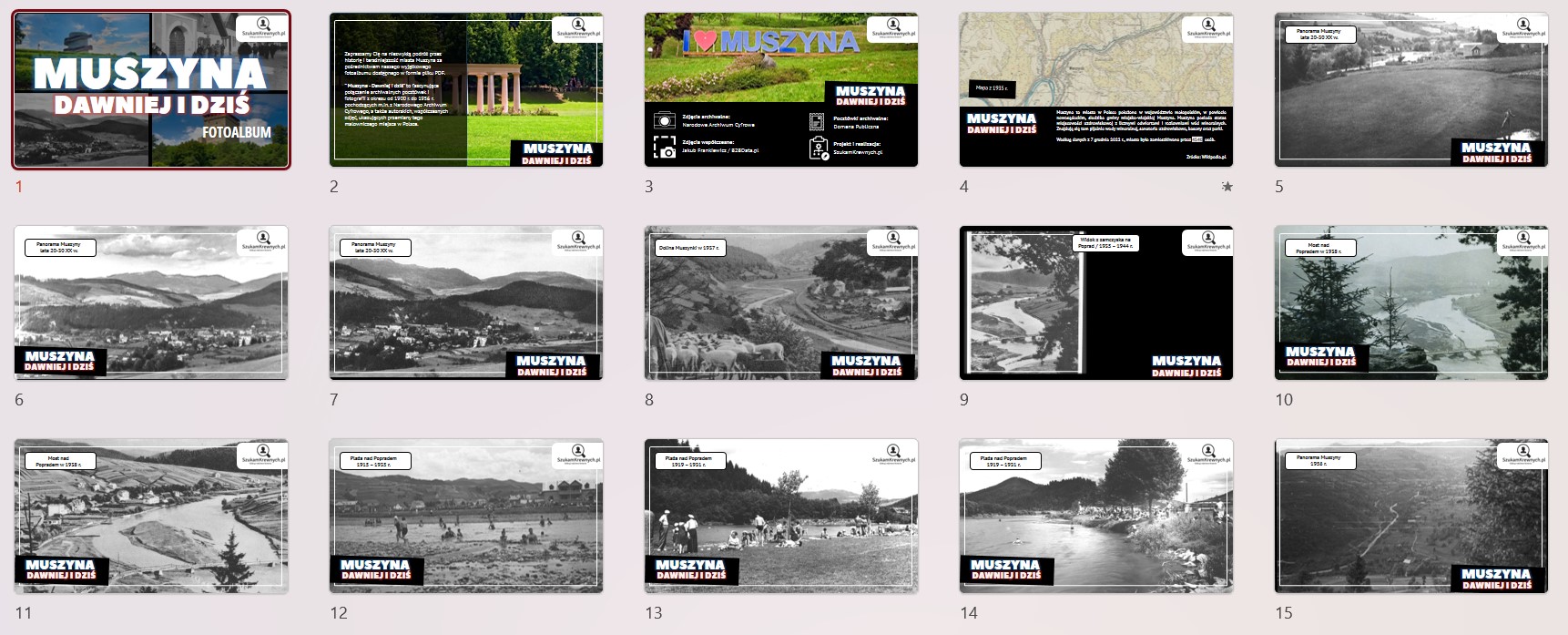Image resolution: width=1568 pixels, height=635 pixels.
Task: Select slide 6 Panorama Muszyny thumbnail
Action: (151, 302)
